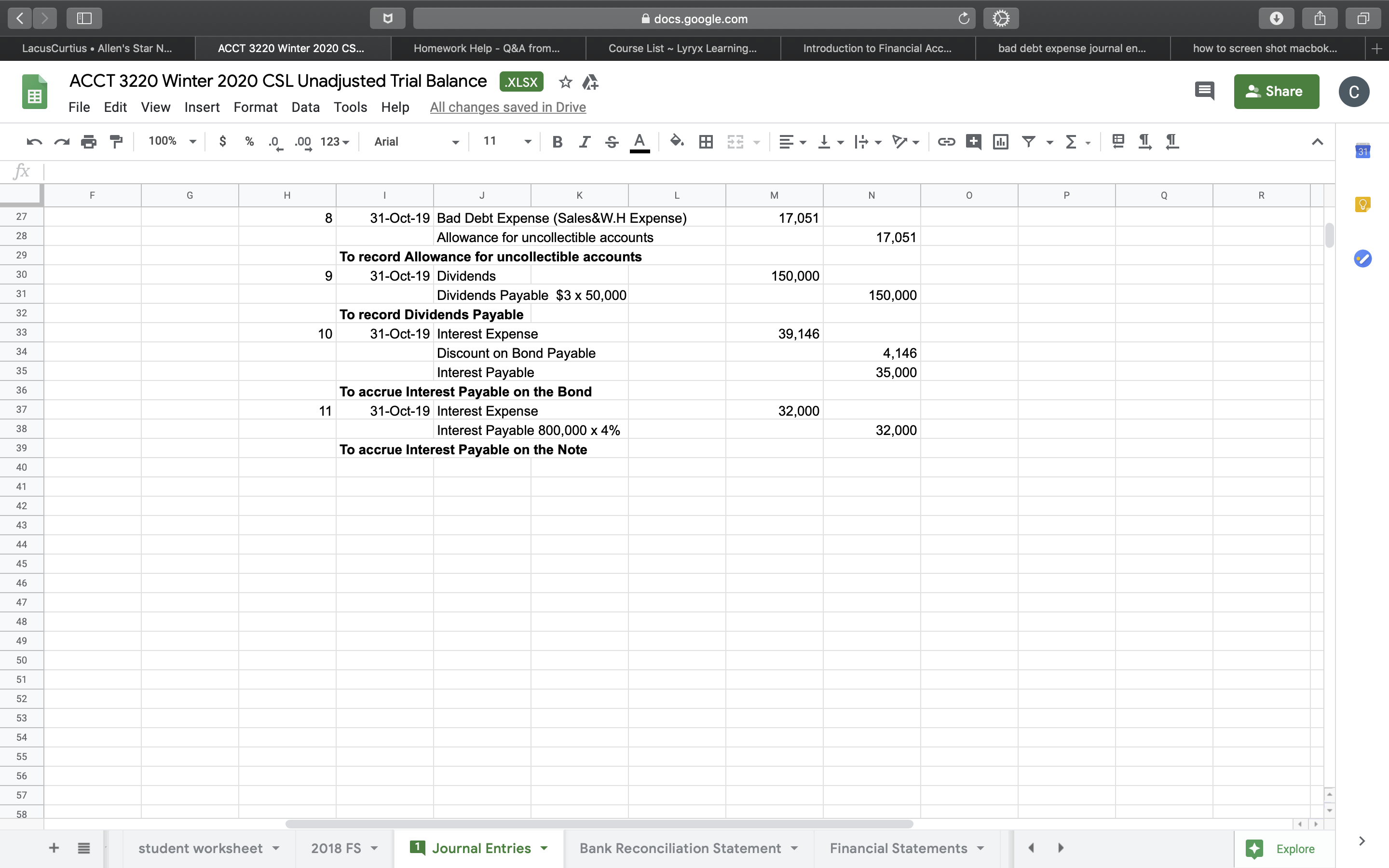Open the Journal Entries sheet menu

(x=544, y=848)
